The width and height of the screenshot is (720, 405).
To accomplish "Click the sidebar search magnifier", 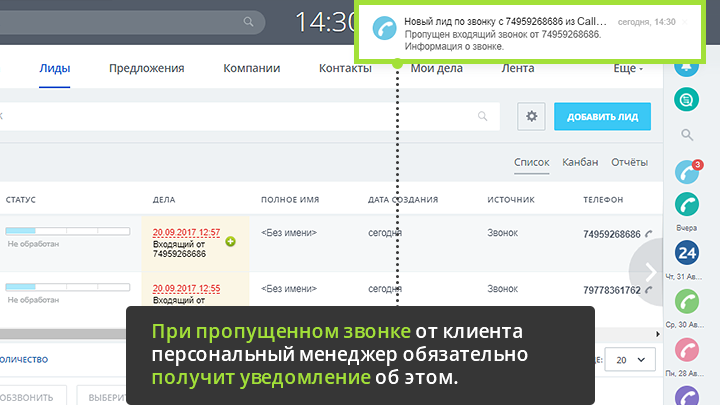I will click(687, 135).
